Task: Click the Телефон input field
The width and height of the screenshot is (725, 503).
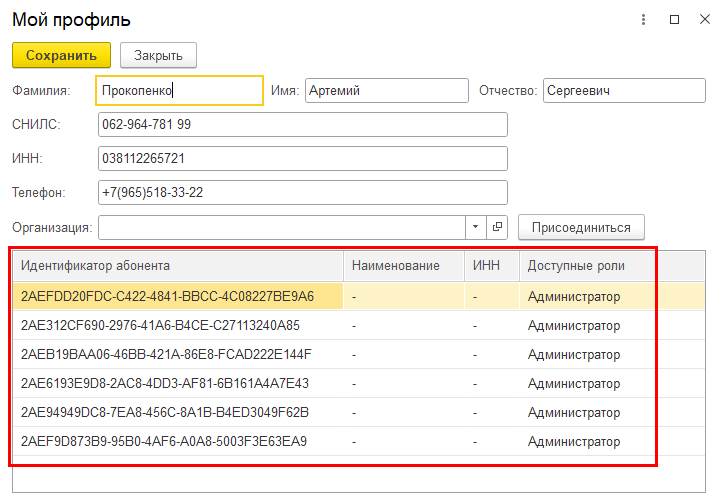Action: pyautogui.click(x=303, y=192)
